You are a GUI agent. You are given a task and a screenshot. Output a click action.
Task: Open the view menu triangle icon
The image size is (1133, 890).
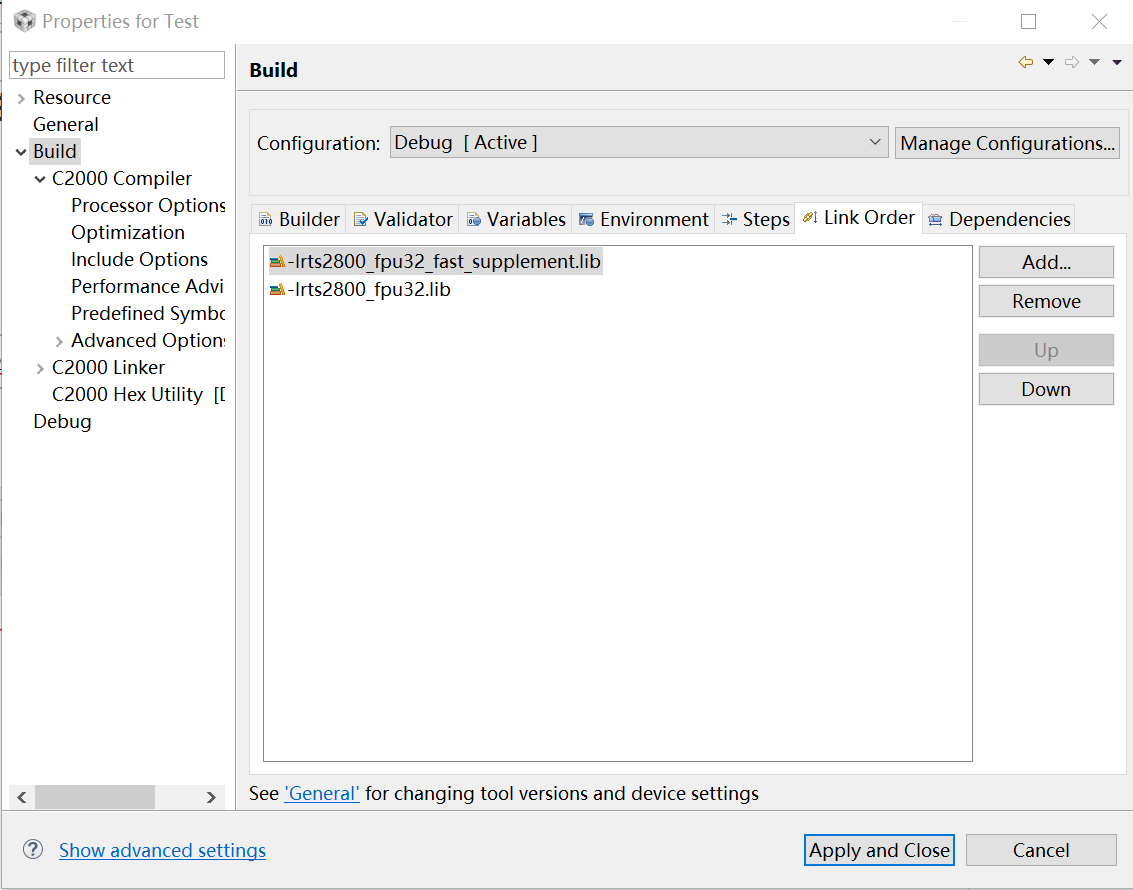(1117, 62)
